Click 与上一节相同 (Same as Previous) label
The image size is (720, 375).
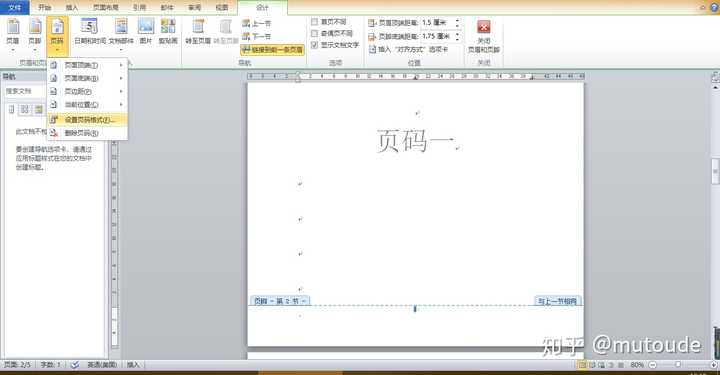click(557, 301)
